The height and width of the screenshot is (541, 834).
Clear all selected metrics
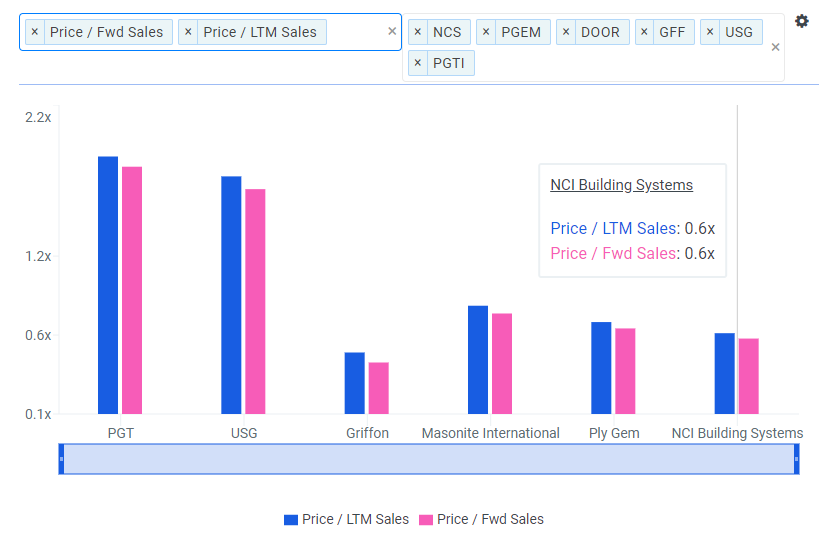(392, 32)
